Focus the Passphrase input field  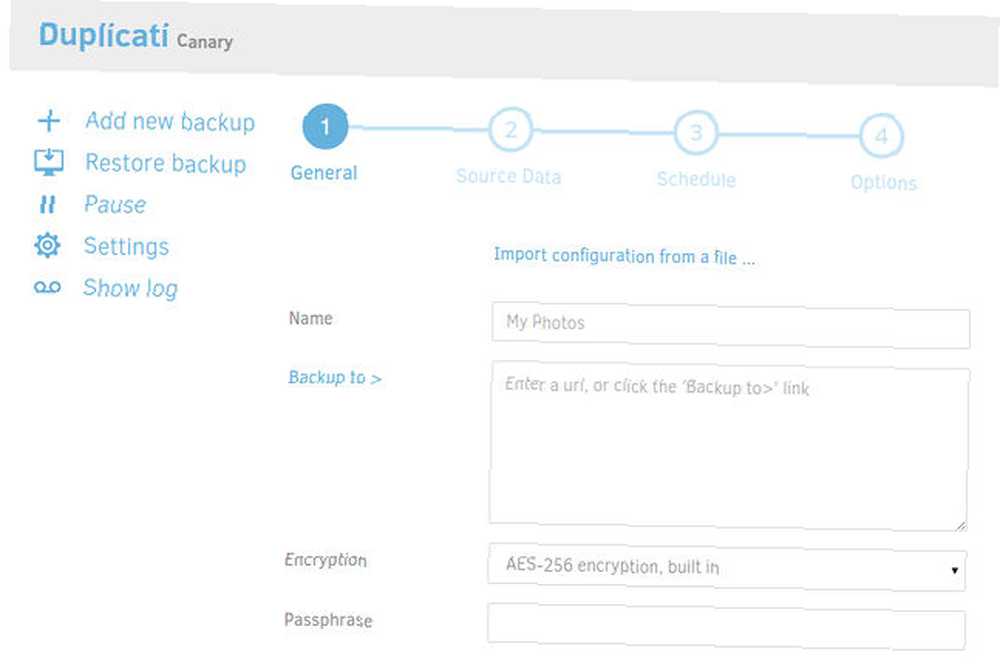726,626
